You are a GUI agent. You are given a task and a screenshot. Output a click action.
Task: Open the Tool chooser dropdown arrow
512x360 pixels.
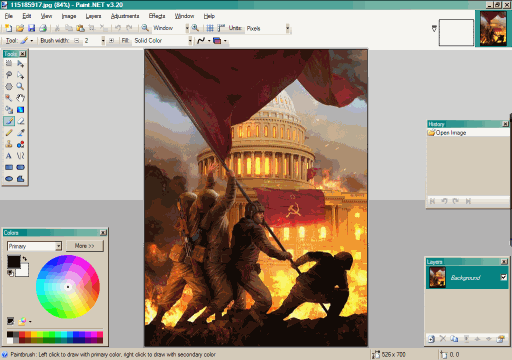[x=32, y=41]
